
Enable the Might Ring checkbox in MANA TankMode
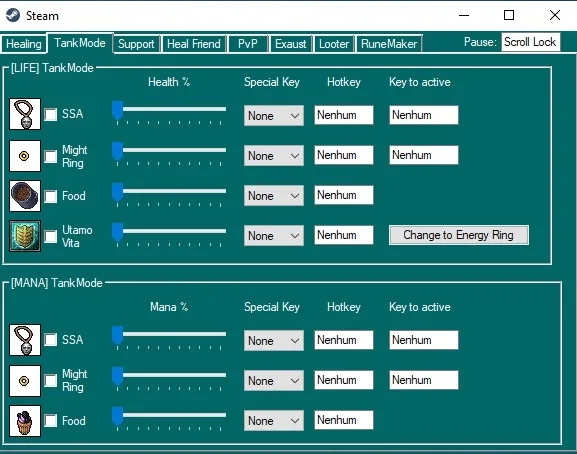51,380
